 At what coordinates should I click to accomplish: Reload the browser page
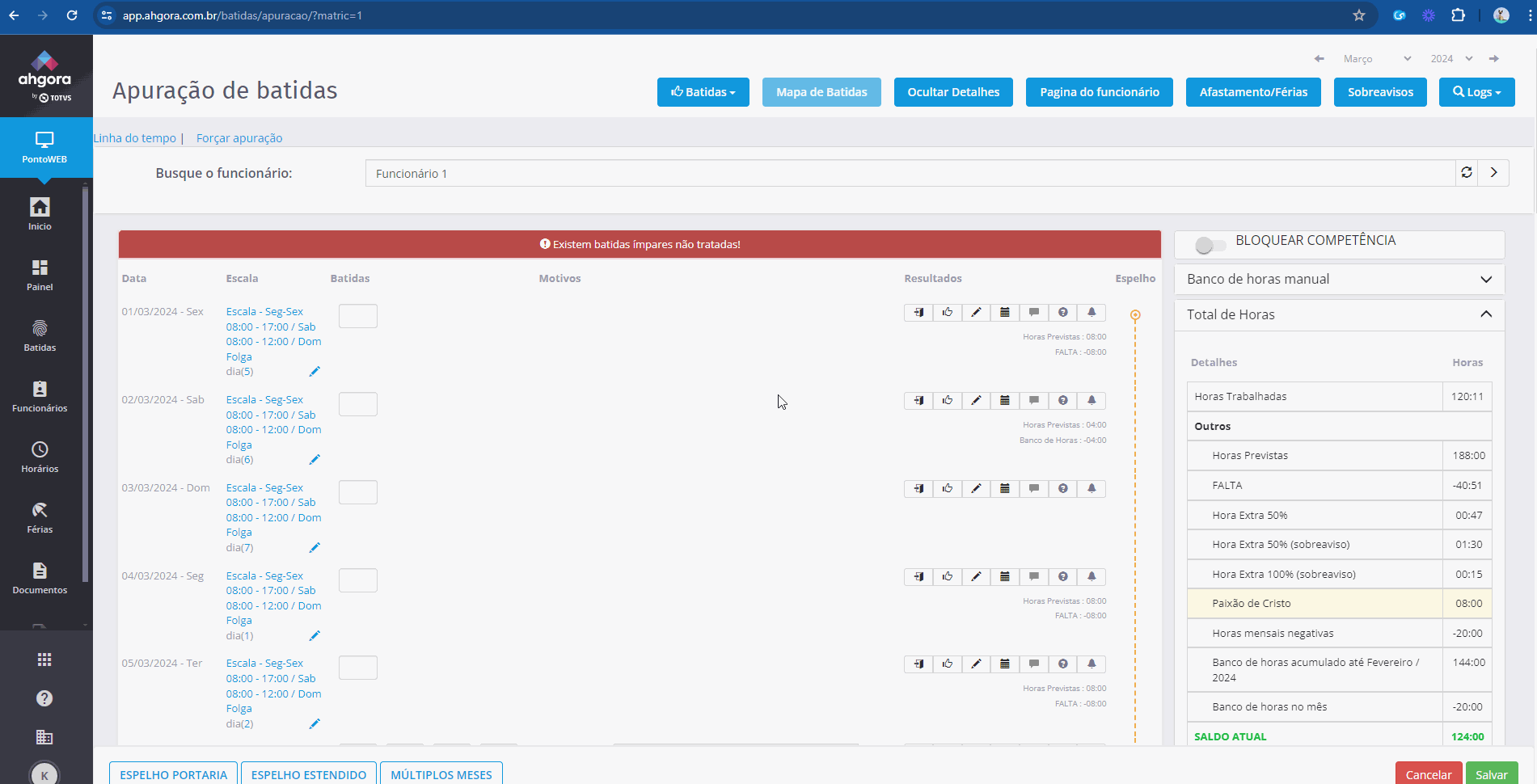click(x=72, y=15)
